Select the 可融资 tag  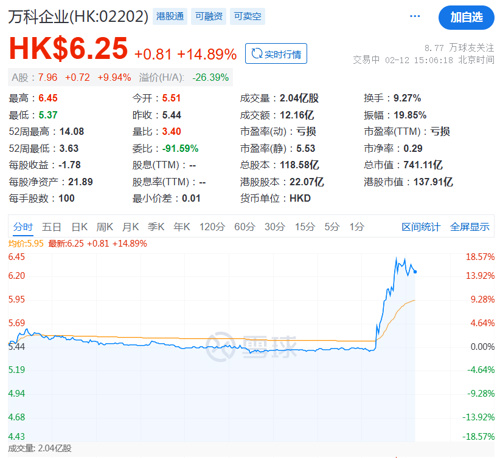[209, 16]
